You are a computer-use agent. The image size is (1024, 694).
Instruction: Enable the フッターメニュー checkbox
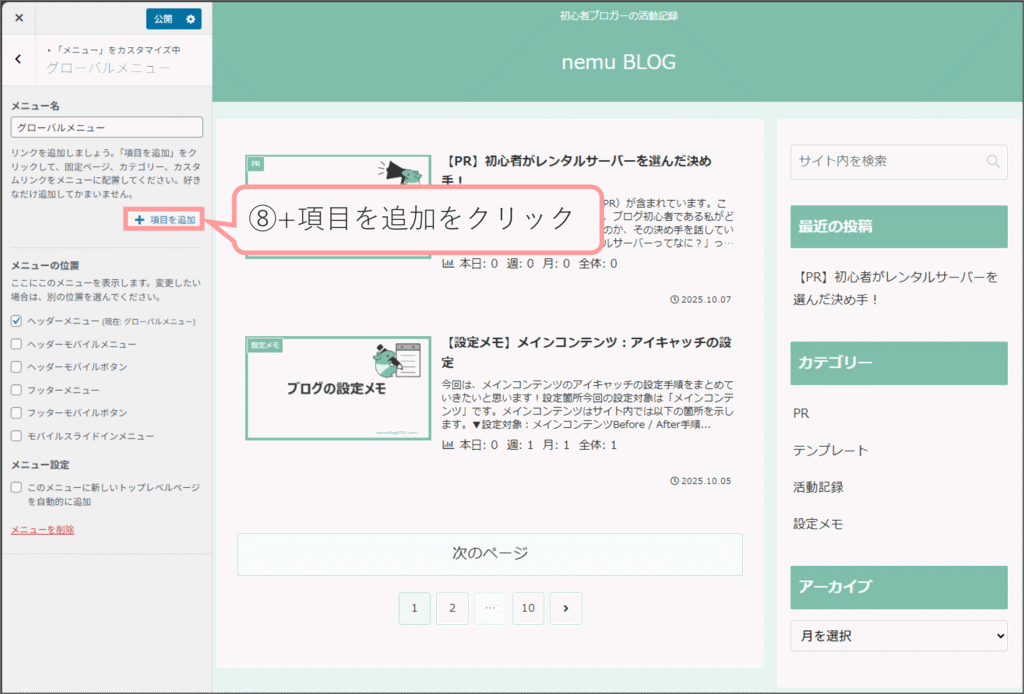tap(16, 390)
